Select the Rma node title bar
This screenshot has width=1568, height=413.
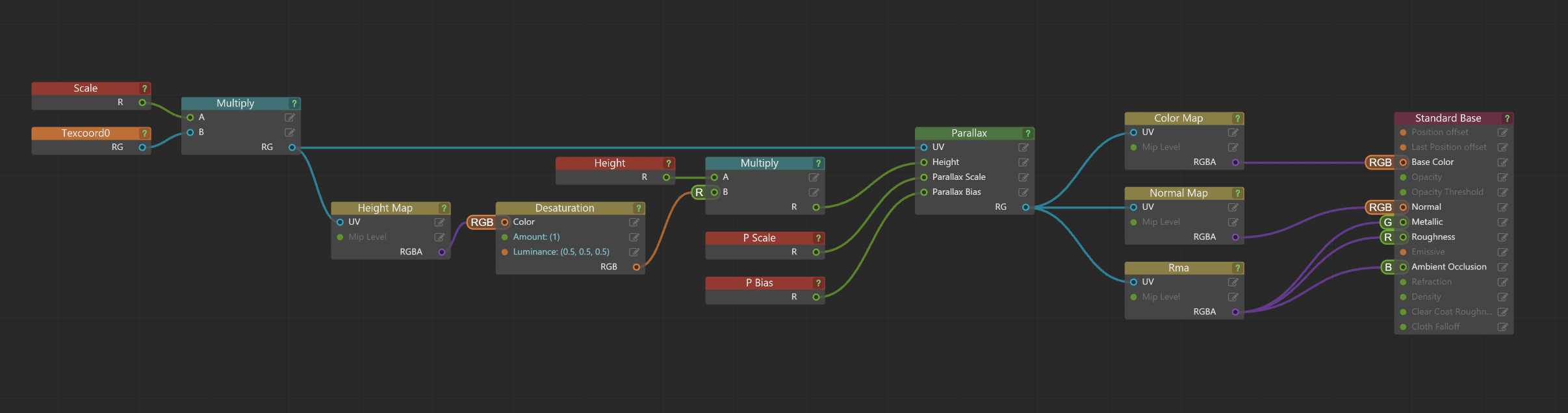1184,268
